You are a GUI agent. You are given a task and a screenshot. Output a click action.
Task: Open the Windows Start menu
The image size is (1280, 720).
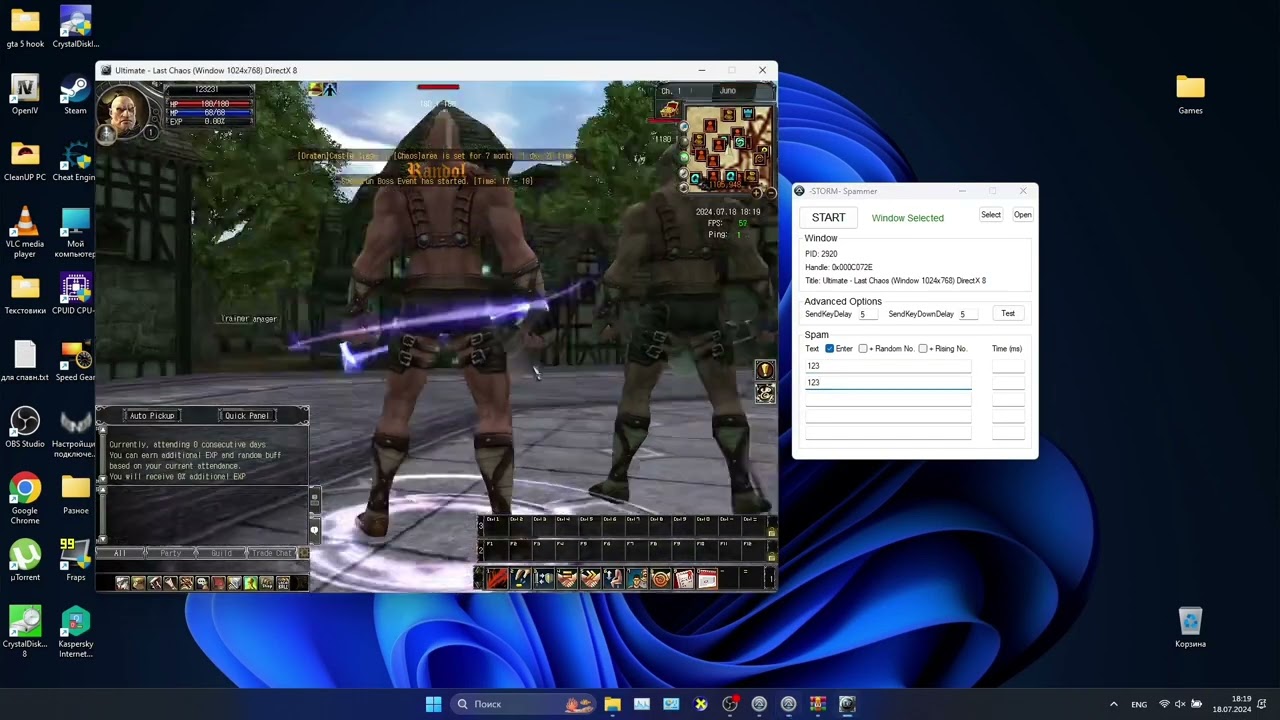(433, 704)
